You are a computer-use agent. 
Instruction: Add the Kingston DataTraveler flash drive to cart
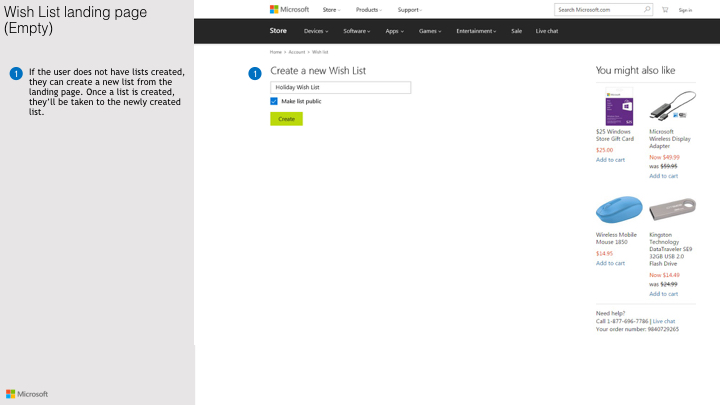pos(664,294)
